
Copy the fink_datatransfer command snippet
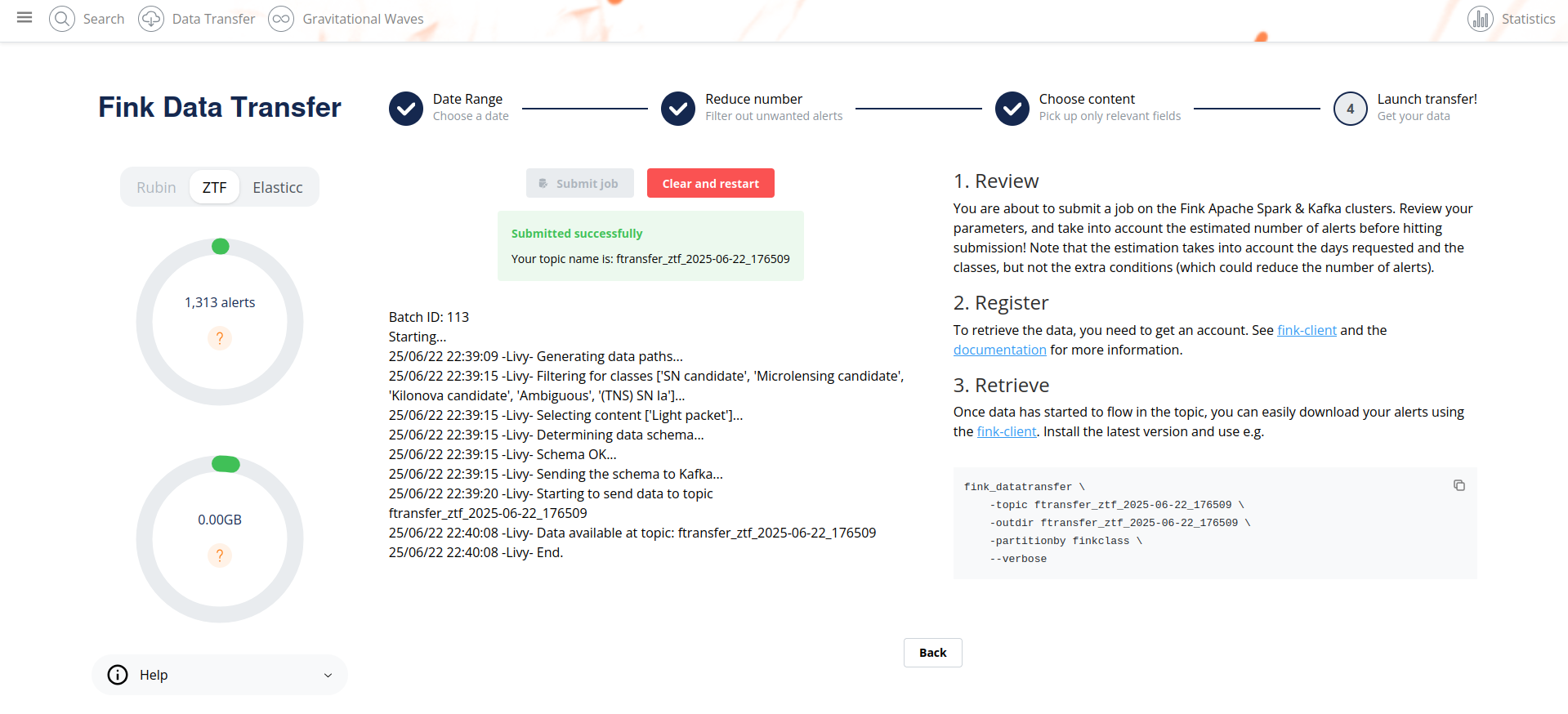[1459, 485]
